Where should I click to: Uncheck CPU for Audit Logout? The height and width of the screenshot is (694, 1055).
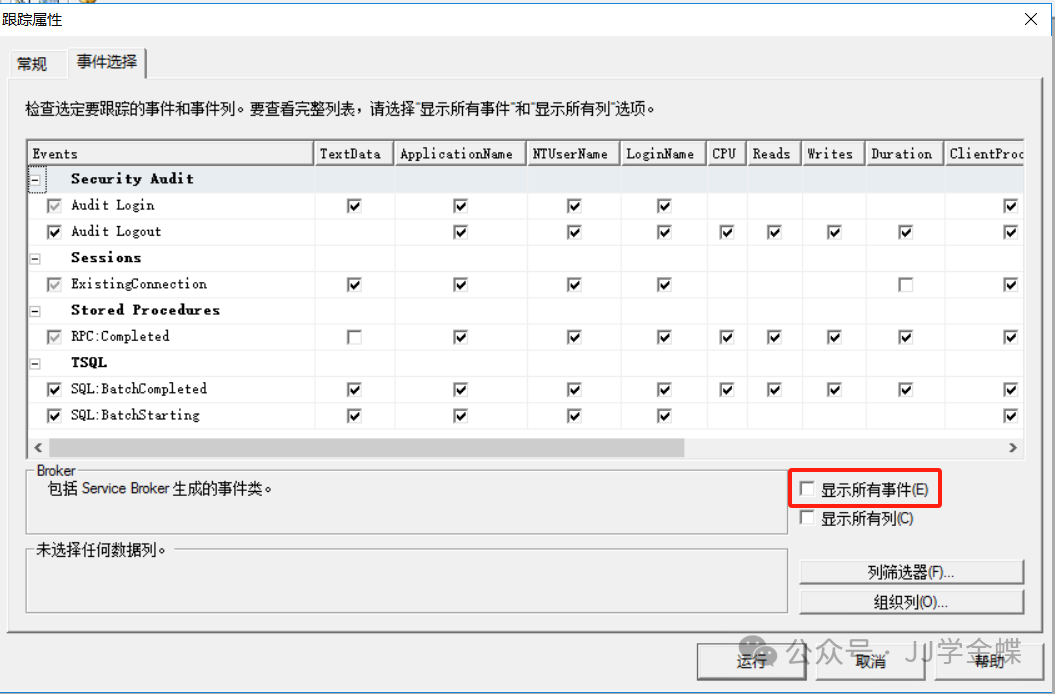click(727, 232)
